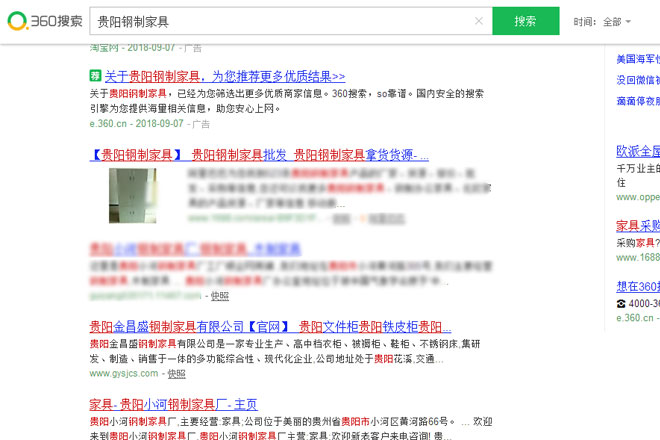Click e.360.cn - 2018-09-07 URL text
660x440 pixels.
pos(136,123)
